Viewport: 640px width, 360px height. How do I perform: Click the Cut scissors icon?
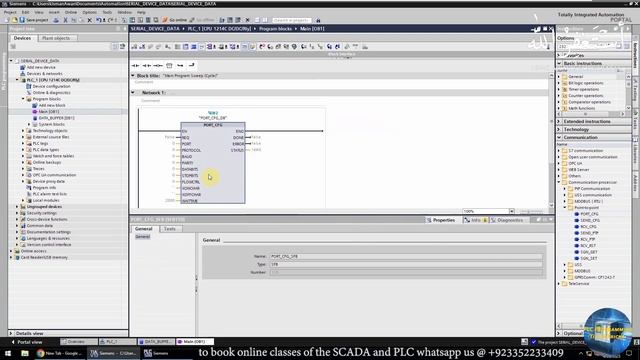point(65,20)
